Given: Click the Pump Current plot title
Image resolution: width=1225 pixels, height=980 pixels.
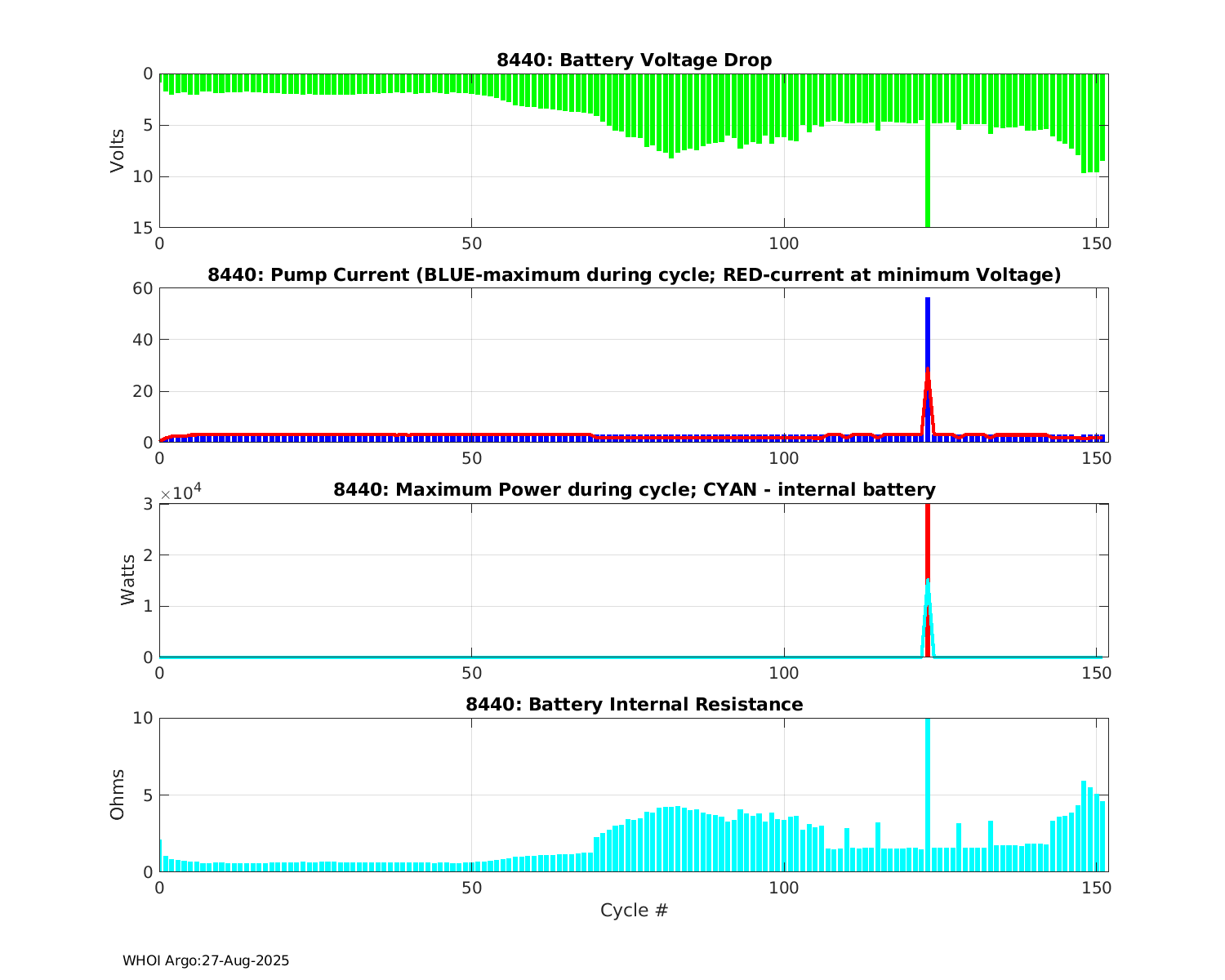Looking at the screenshot, I should [x=634, y=275].
